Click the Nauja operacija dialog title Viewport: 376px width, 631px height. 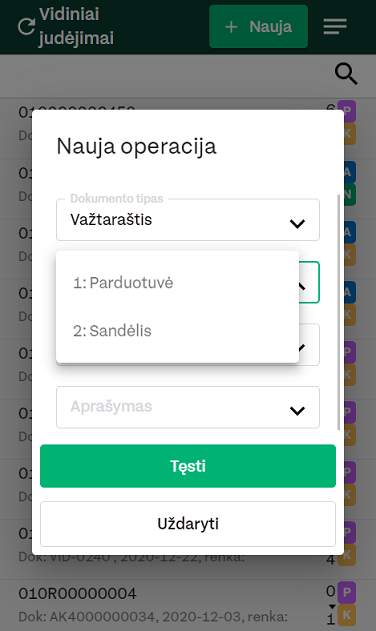(136, 146)
